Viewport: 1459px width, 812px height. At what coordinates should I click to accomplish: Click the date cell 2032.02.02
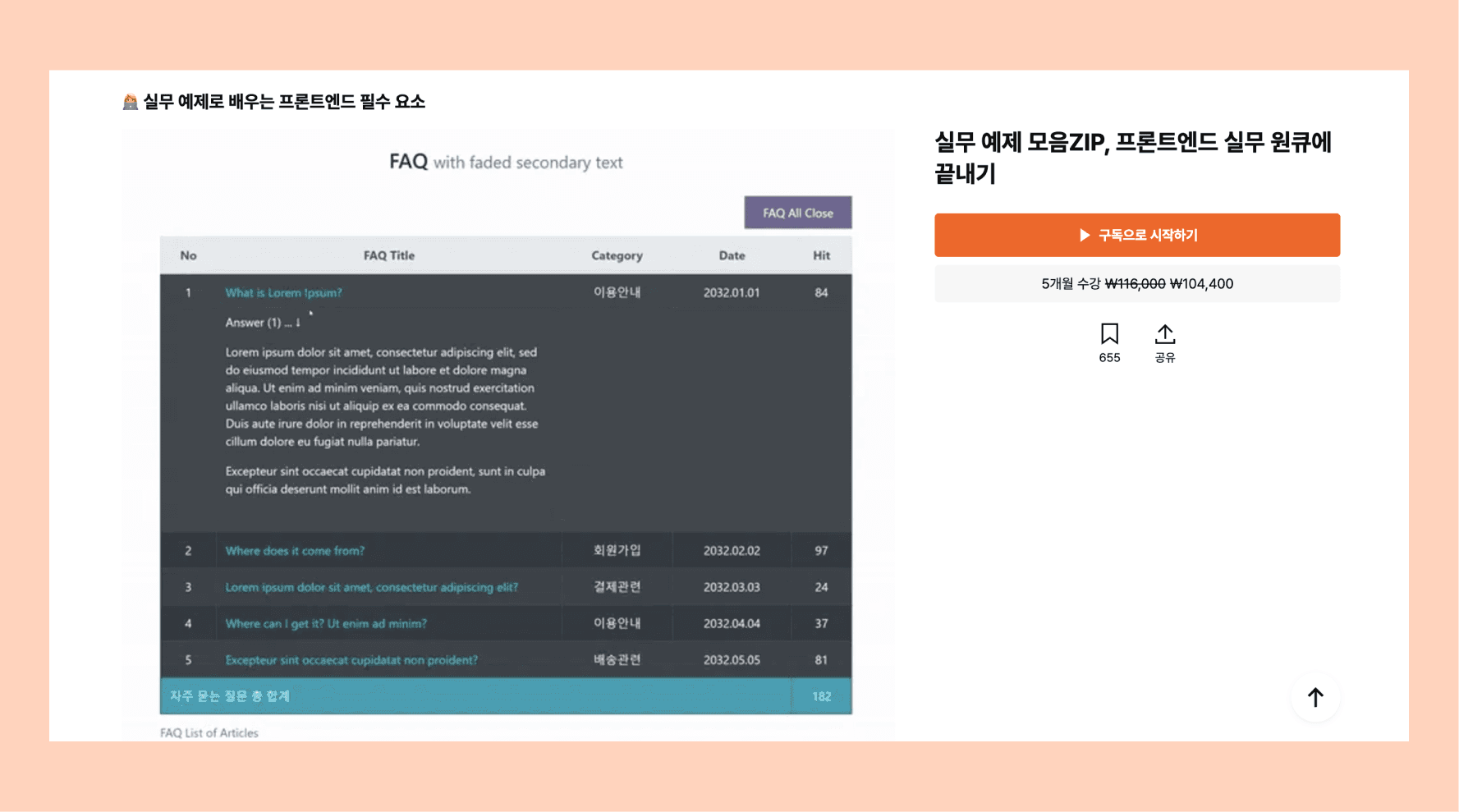[732, 551]
